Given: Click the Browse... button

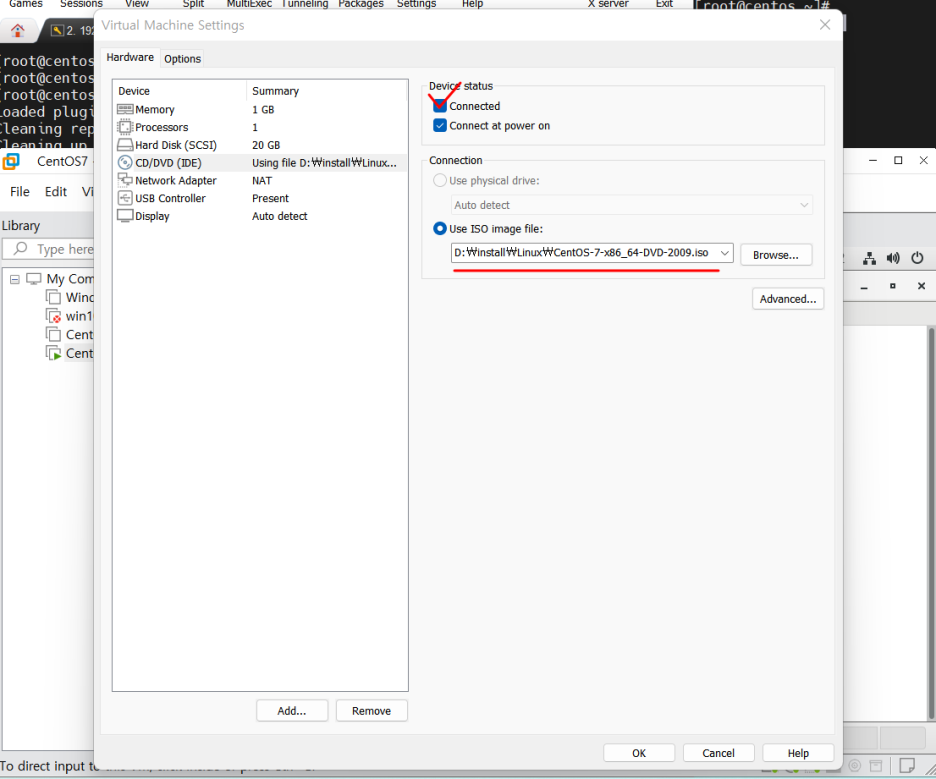Looking at the screenshot, I should coord(775,255).
